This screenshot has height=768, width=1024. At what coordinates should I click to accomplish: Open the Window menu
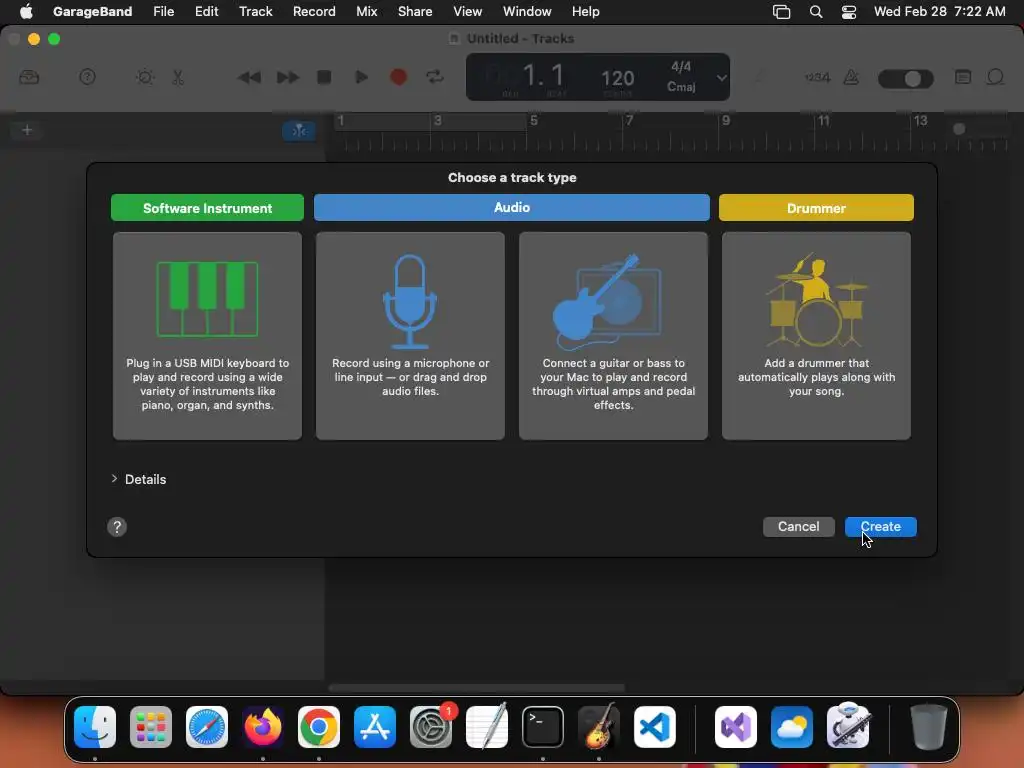[x=527, y=11]
